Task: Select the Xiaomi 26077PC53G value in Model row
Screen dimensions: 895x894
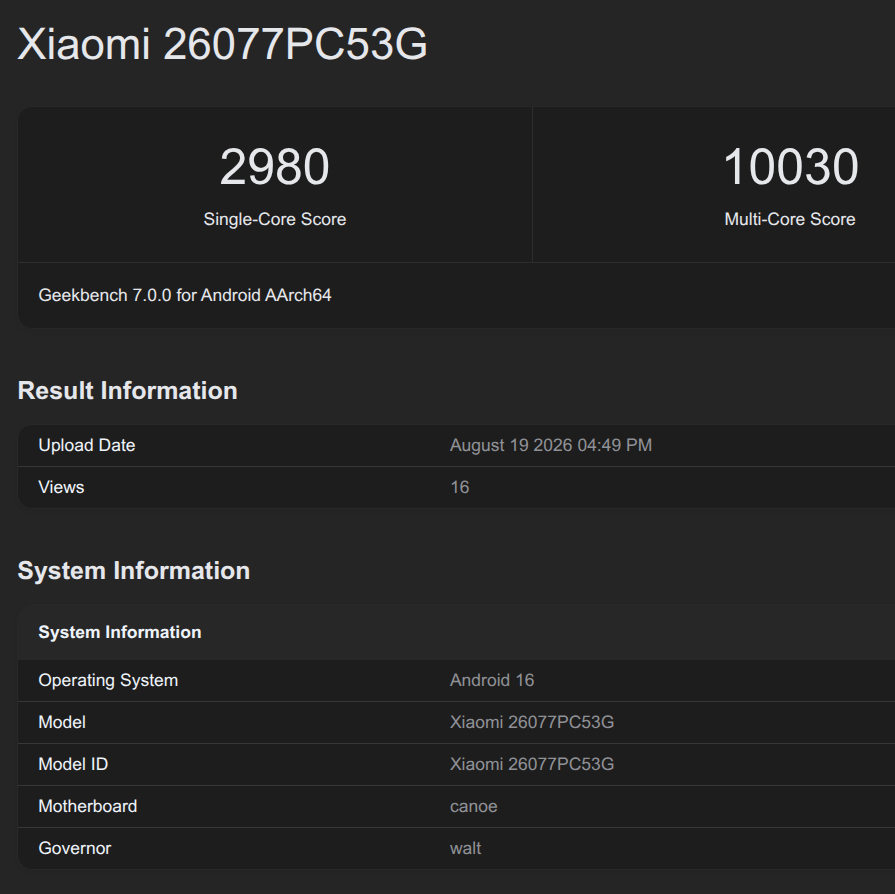Action: [532, 722]
